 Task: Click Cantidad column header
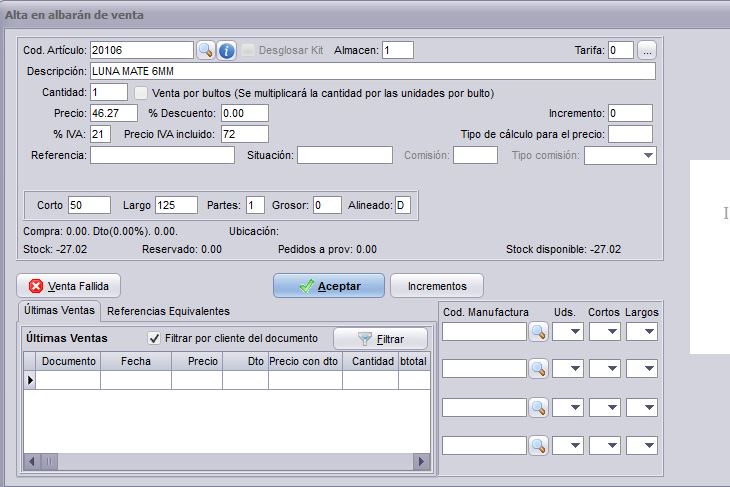[371, 361]
